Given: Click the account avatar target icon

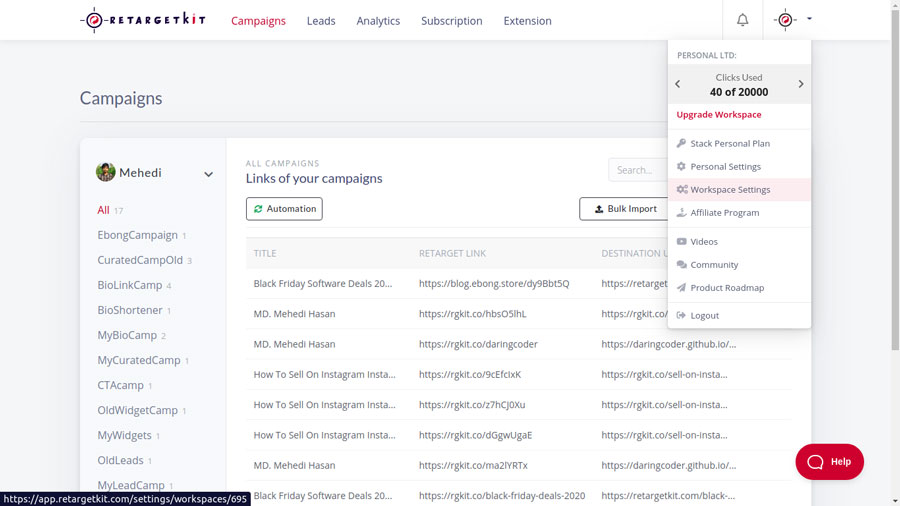Looking at the screenshot, I should [x=785, y=20].
